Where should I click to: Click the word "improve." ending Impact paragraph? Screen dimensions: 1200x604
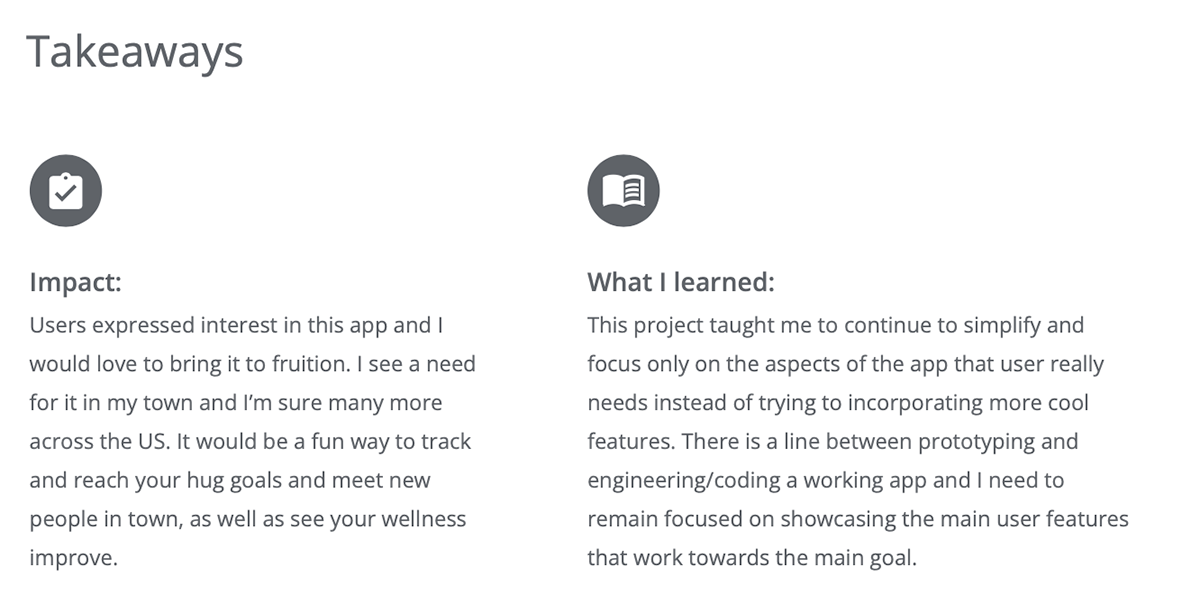(74, 558)
